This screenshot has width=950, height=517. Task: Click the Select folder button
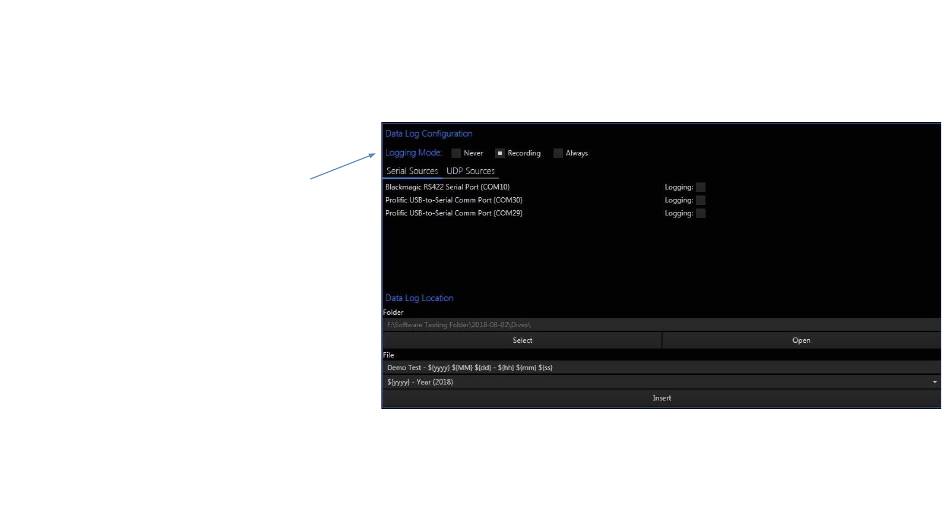tap(522, 341)
